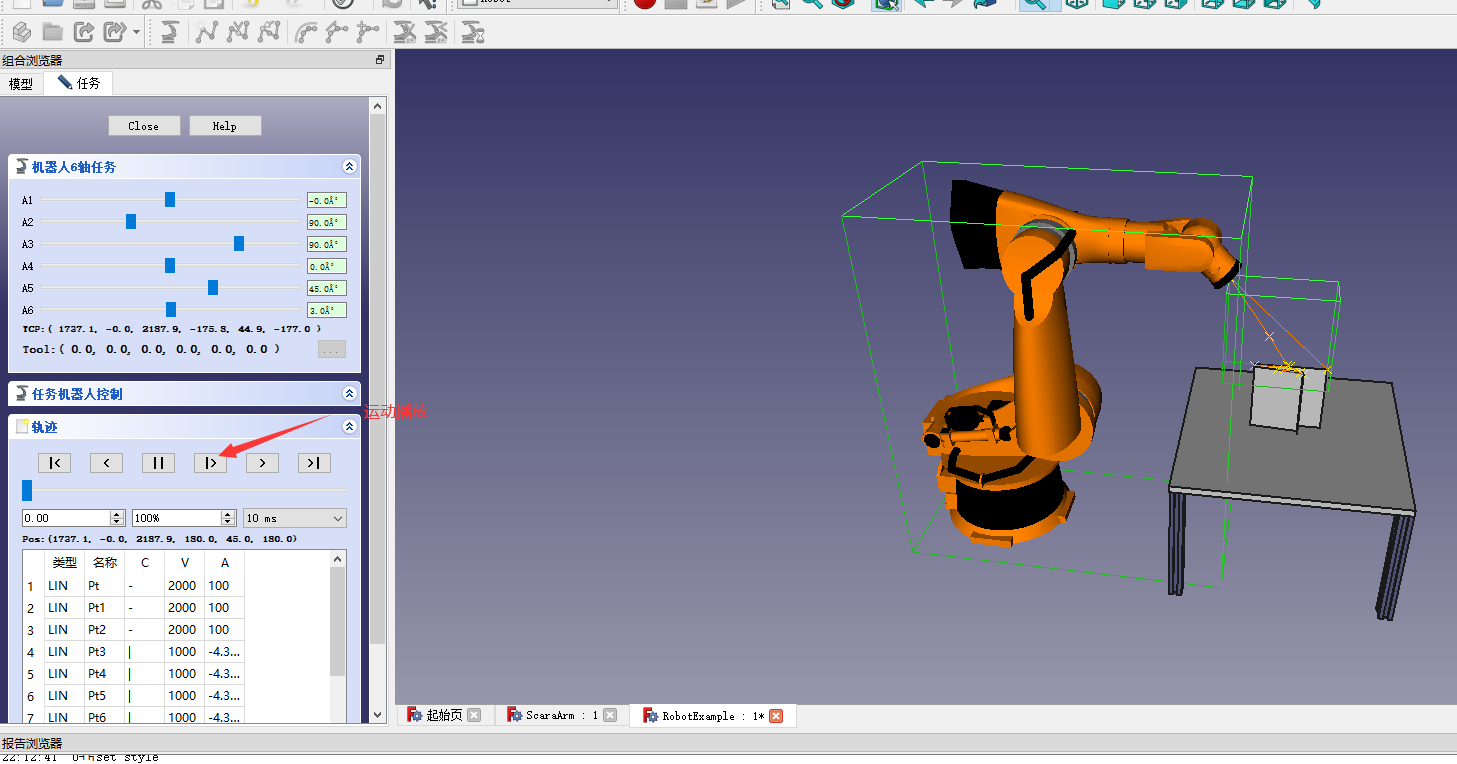Screen dimensions: 1457x764
Task: Click the third trajectory polyline icon
Action: coord(268,32)
